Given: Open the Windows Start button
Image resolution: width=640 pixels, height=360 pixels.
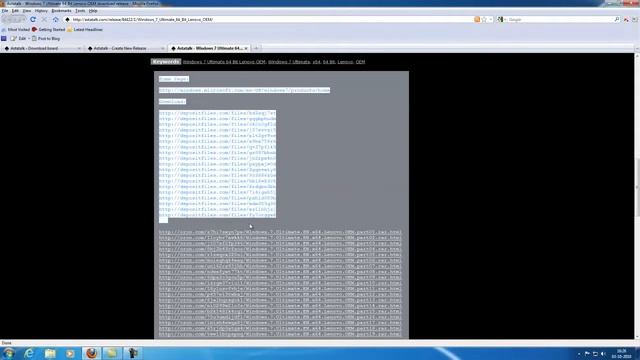Looking at the screenshot, I should (x=9, y=353).
